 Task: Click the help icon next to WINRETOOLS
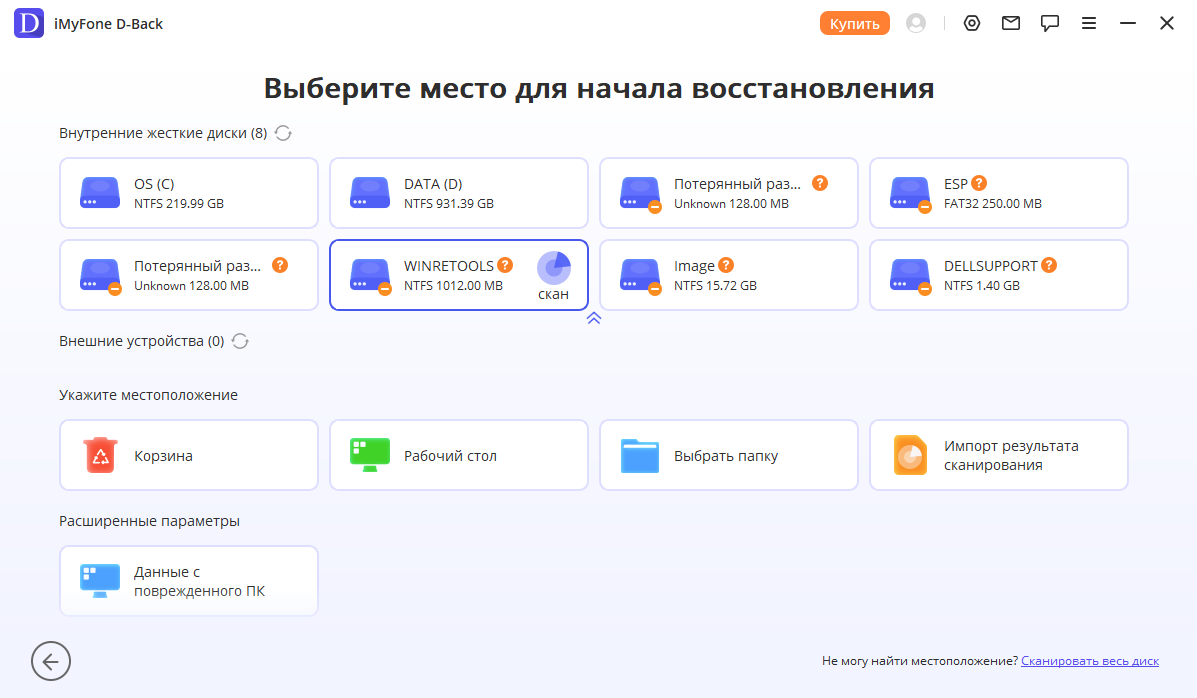505,265
